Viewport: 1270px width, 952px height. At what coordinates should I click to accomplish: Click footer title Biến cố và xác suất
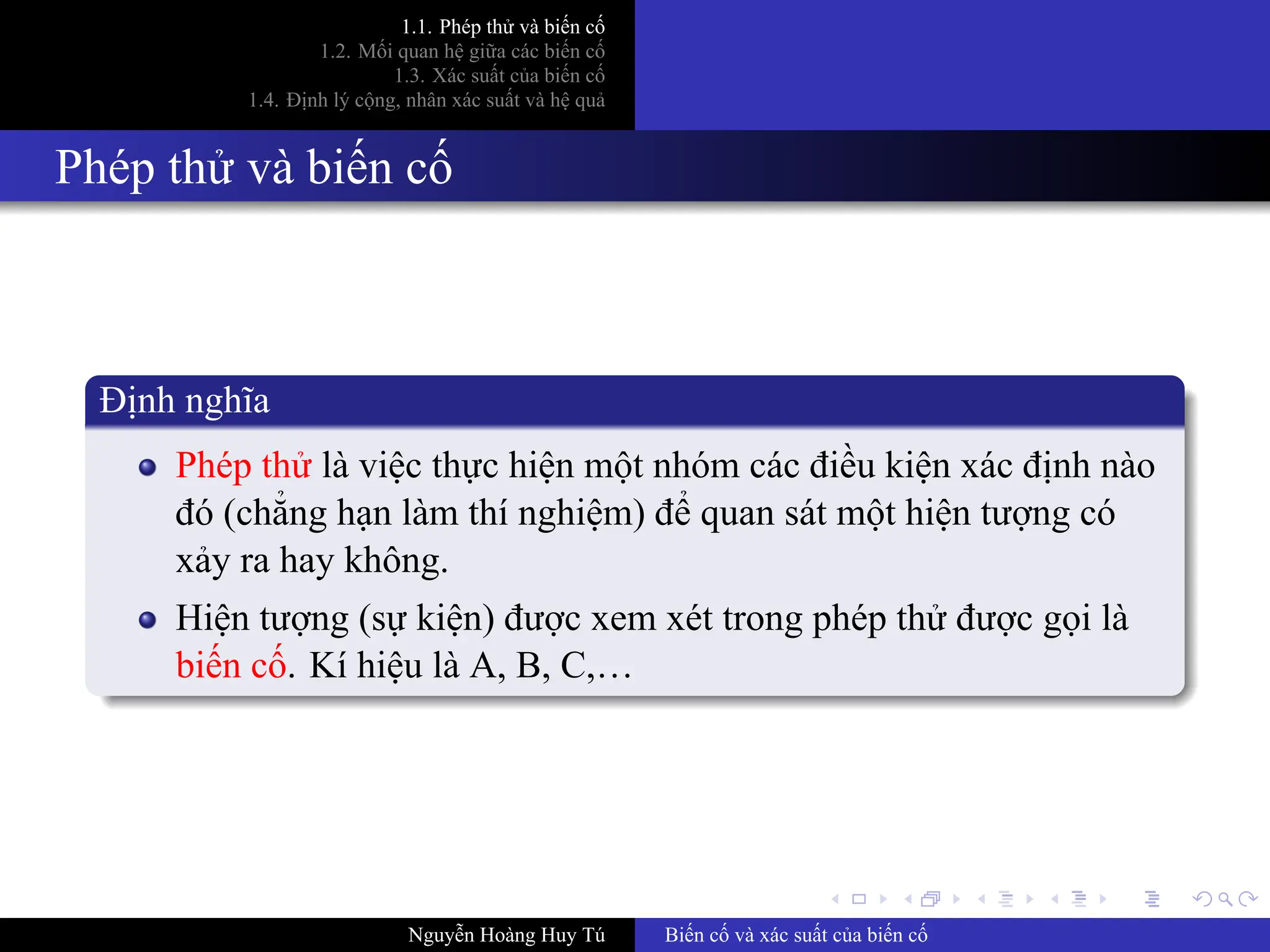click(796, 935)
